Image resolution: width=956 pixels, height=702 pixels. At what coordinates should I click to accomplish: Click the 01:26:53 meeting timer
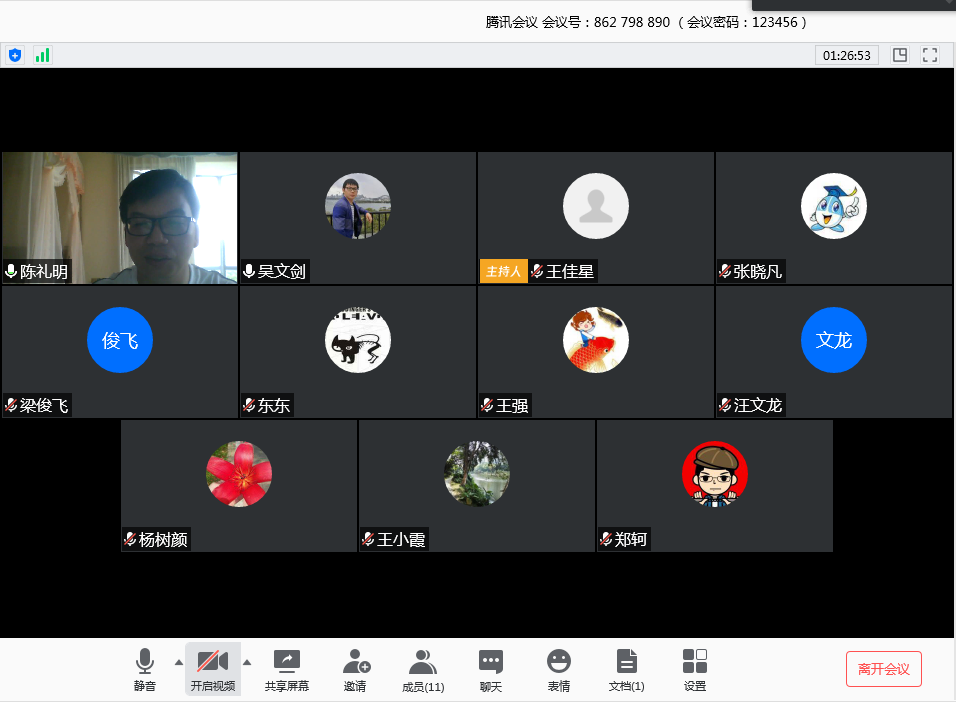[x=846, y=56]
